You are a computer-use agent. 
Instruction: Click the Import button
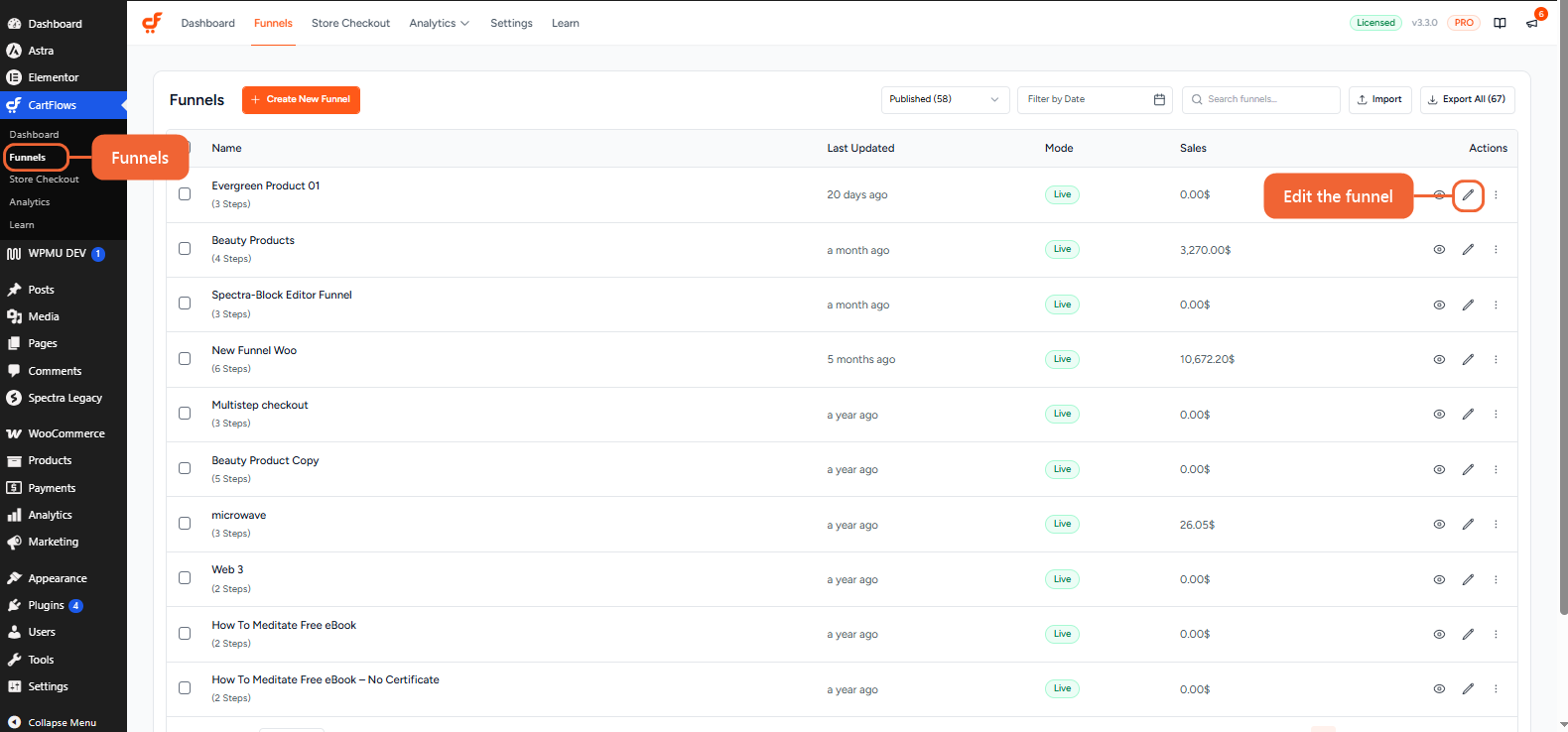click(1379, 99)
